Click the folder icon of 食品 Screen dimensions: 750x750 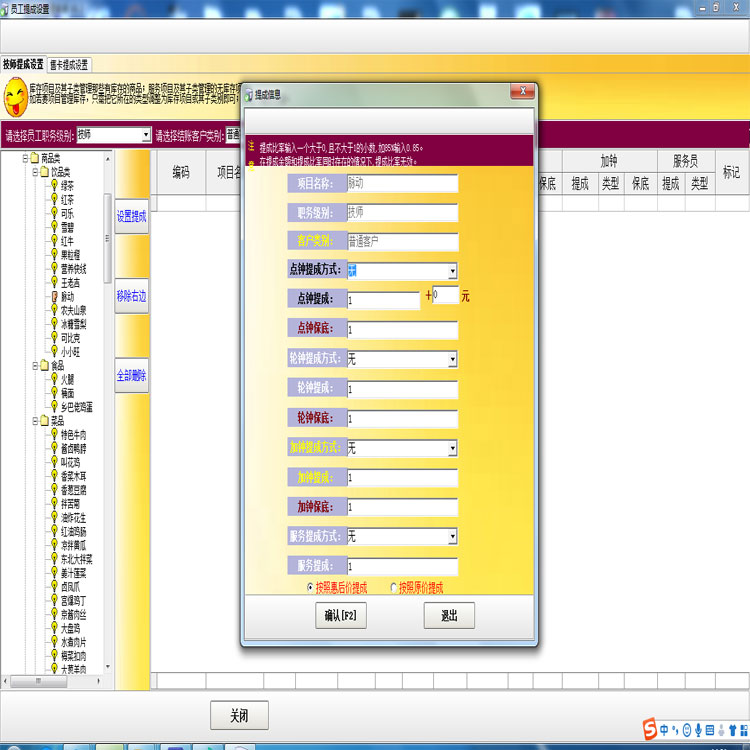(x=44, y=365)
